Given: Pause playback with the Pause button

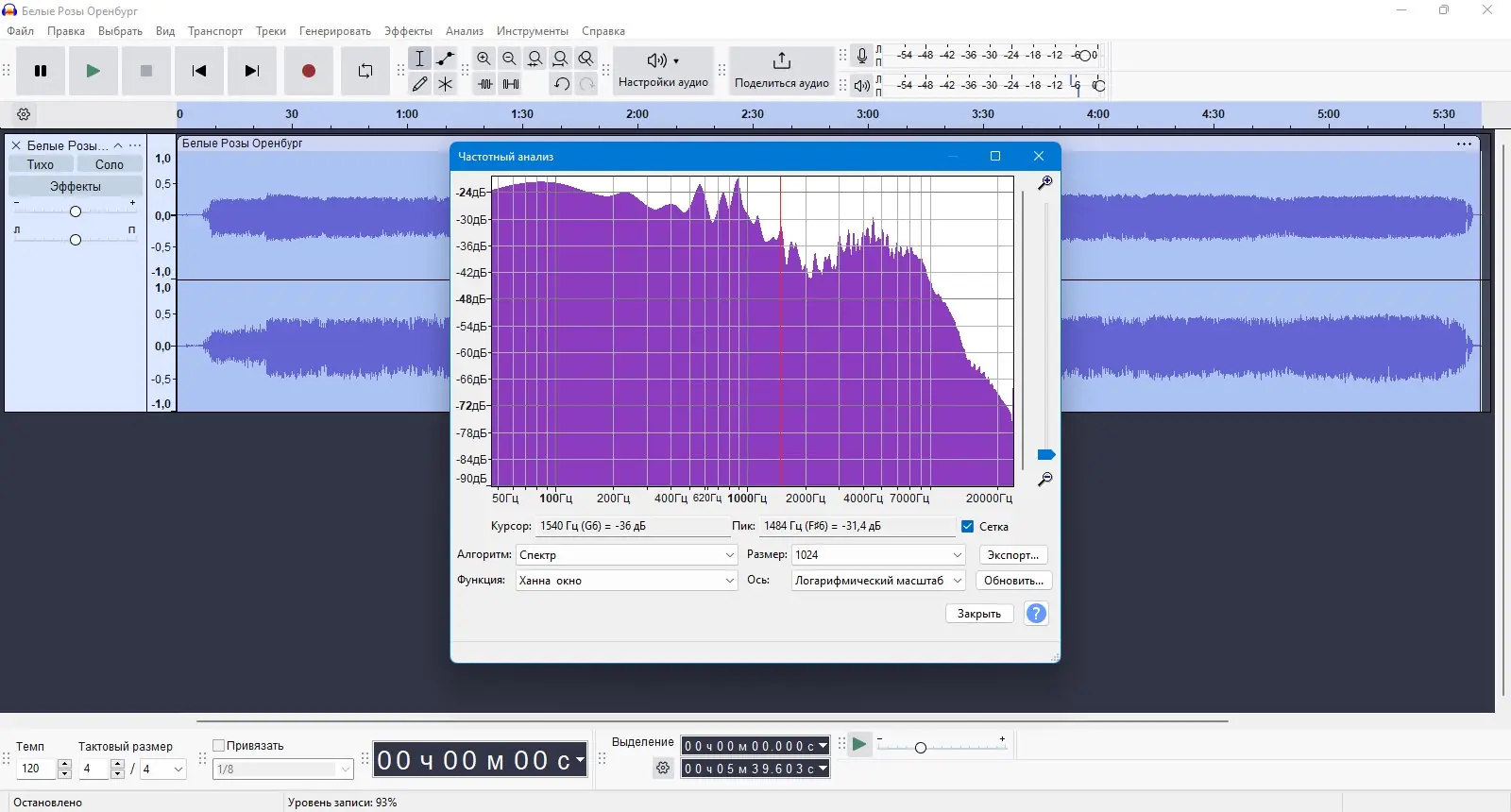Looking at the screenshot, I should pos(41,71).
